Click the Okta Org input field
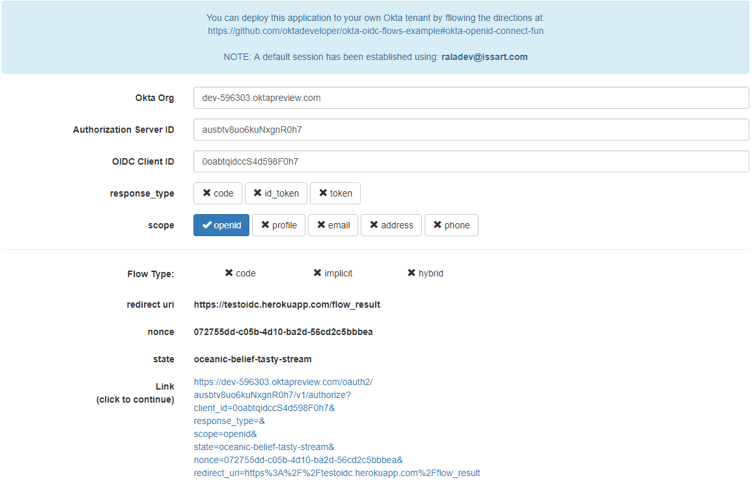Image resolution: width=754 pixels, height=486 pixels. click(471, 98)
